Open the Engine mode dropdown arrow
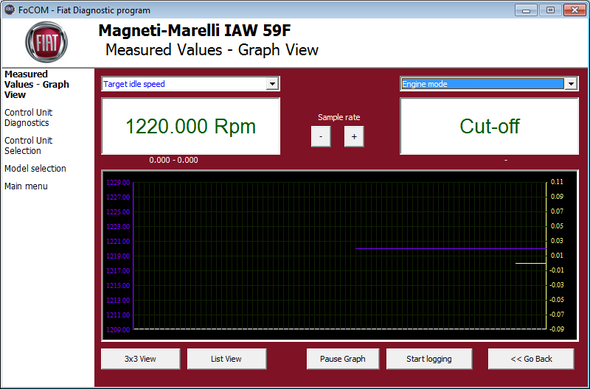This screenshot has width=590, height=389. click(x=571, y=84)
